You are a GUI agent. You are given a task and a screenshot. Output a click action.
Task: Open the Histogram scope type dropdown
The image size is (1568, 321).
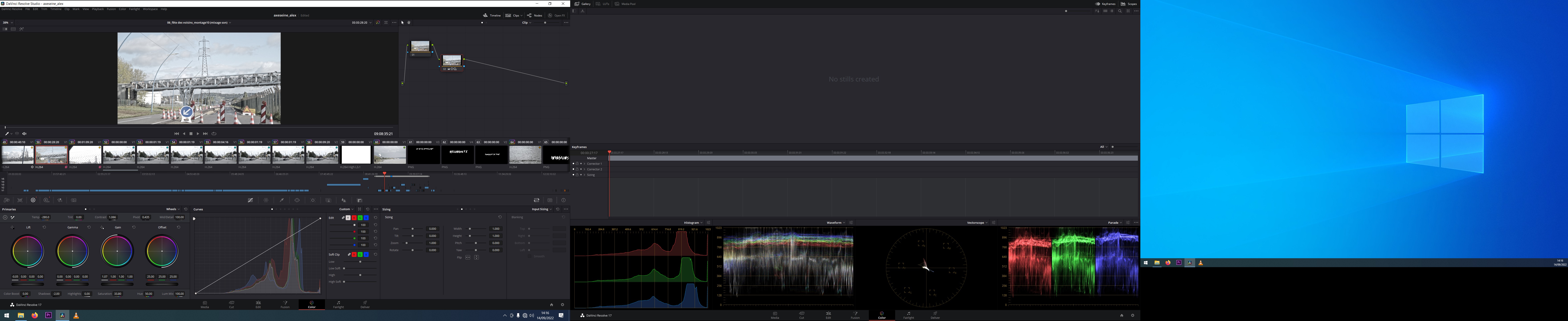(693, 223)
